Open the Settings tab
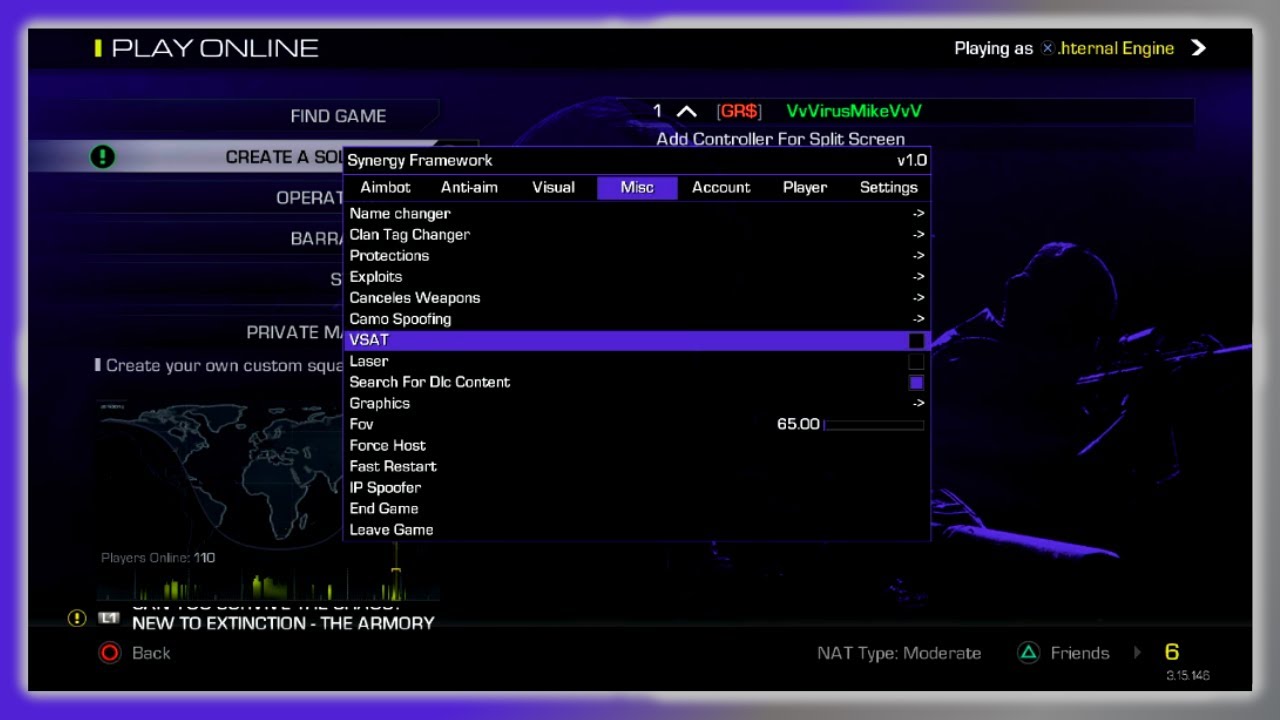 point(888,187)
